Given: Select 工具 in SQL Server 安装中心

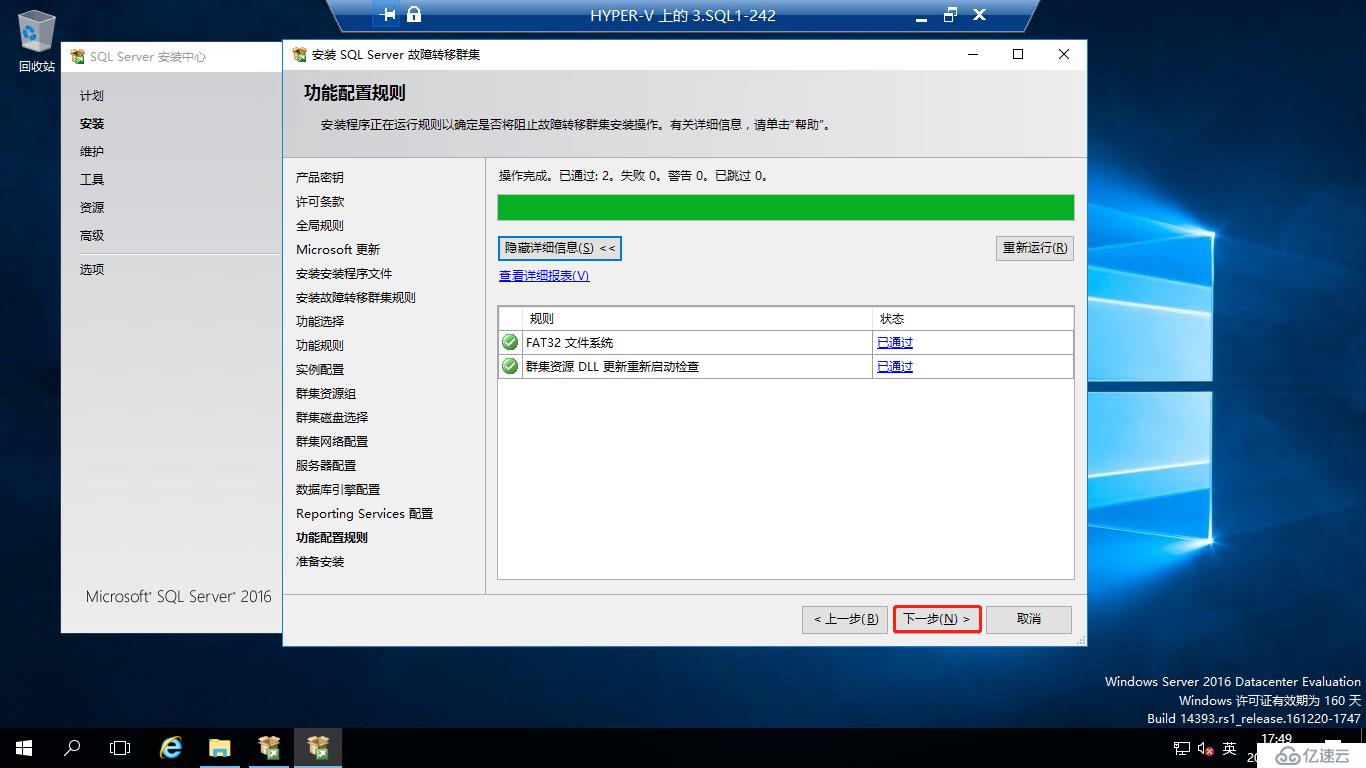Looking at the screenshot, I should 92,180.
